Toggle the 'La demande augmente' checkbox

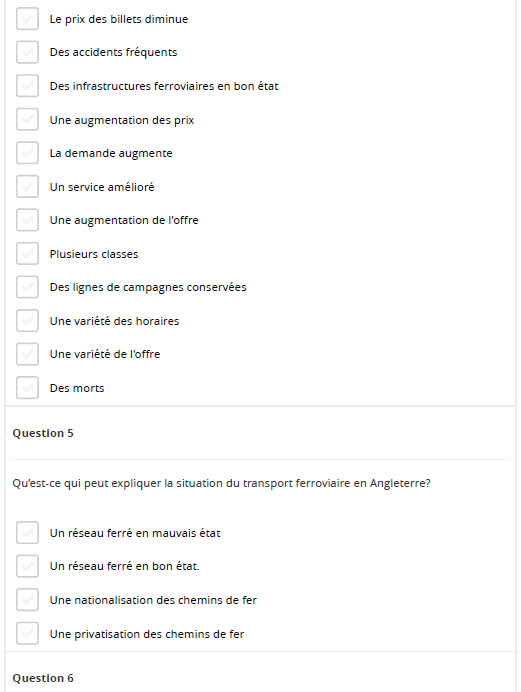point(27,153)
